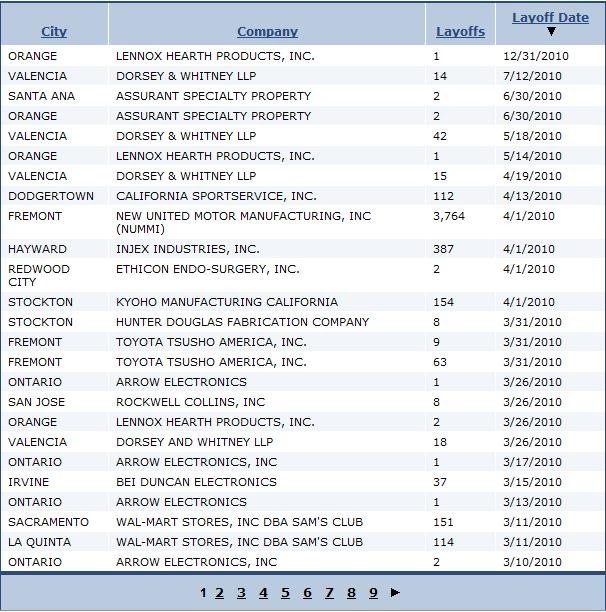The image size is (606, 612).
Task: Select the 151 layoffs value
Action: [x=443, y=522]
